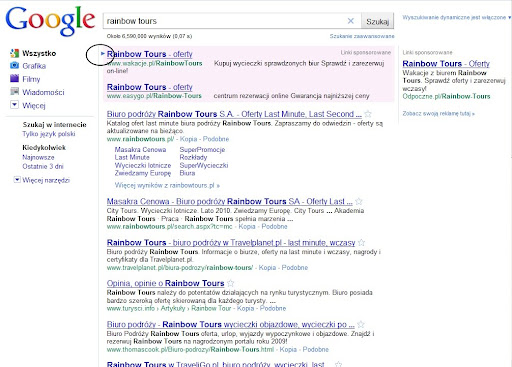Star the Opinia, opinie o Rainbow Tours result

(x=230, y=283)
